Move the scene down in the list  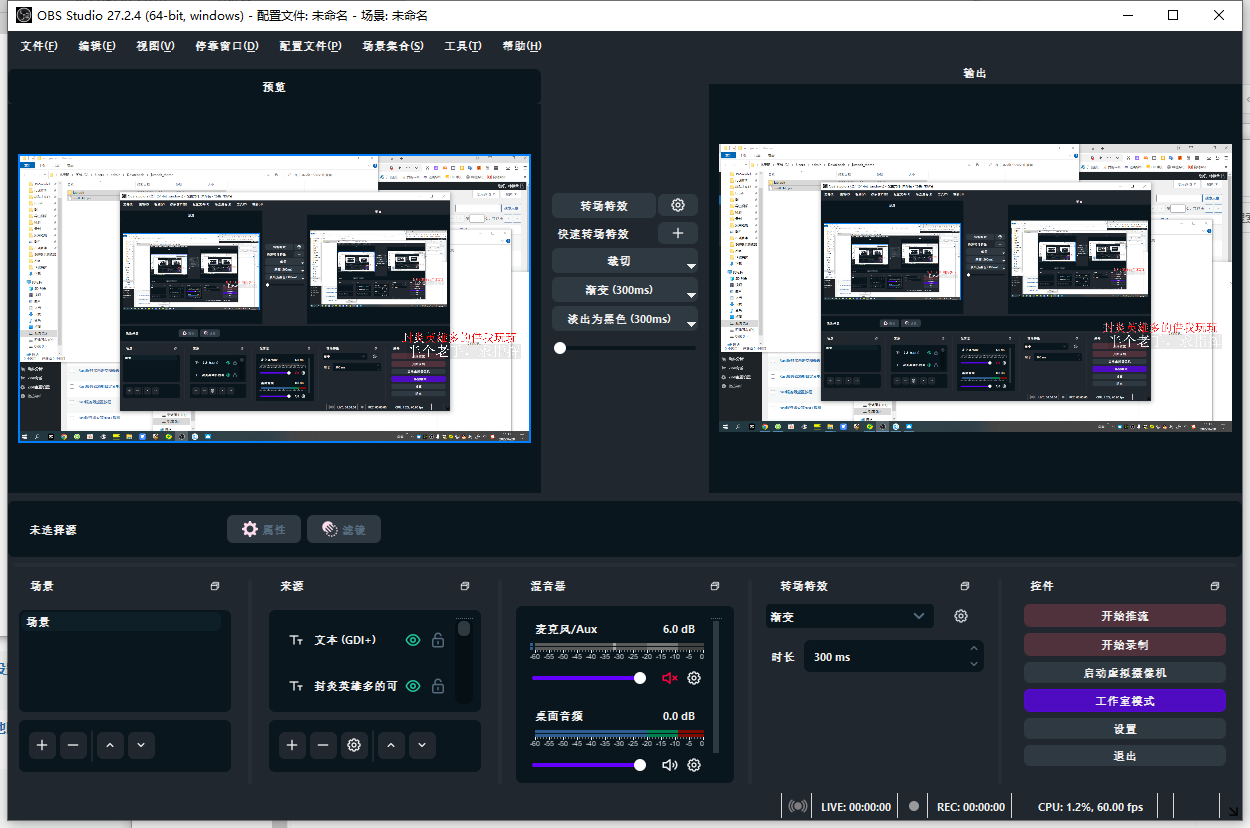coord(141,745)
